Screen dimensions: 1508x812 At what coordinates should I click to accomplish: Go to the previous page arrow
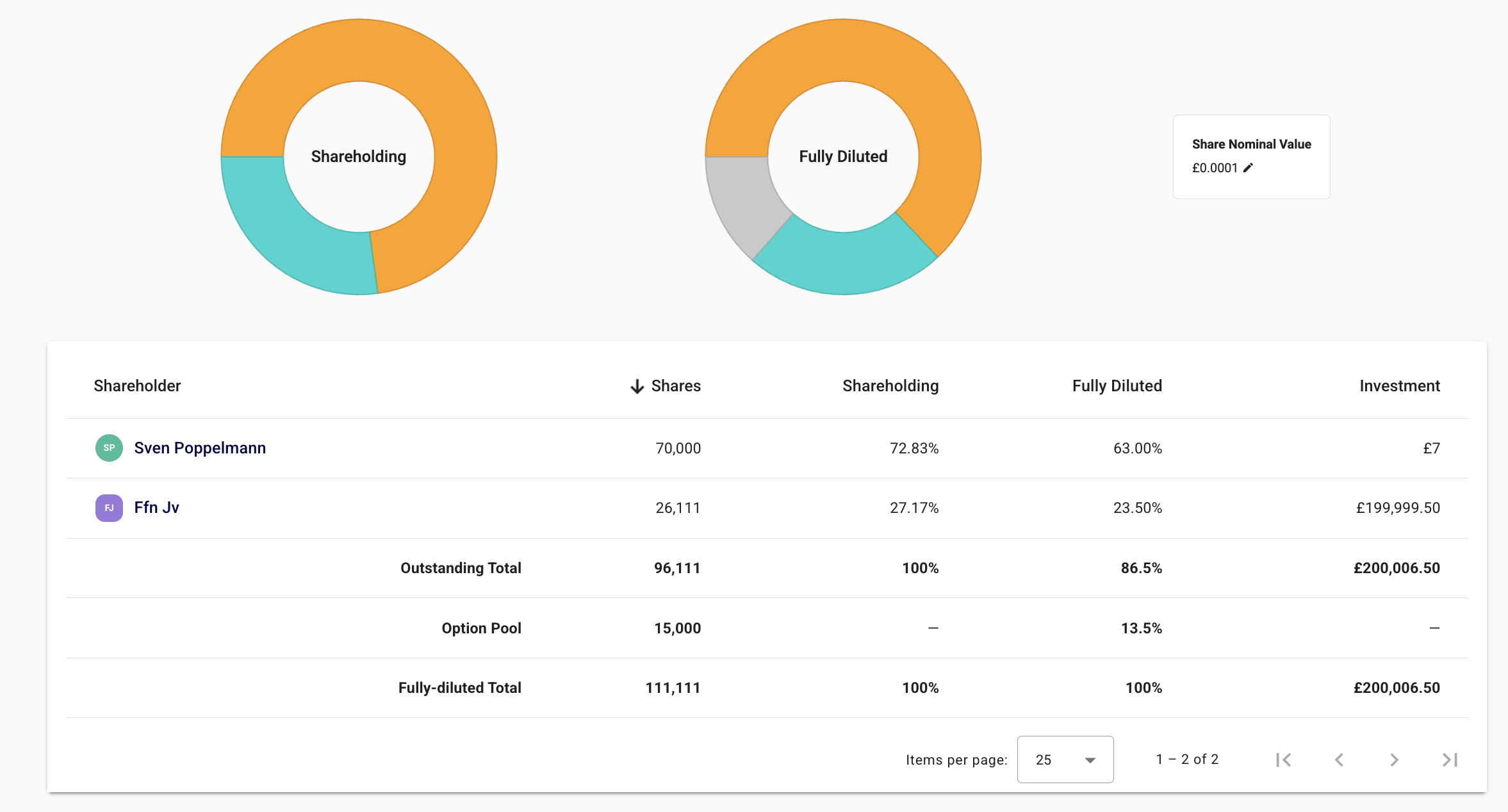(x=1339, y=759)
